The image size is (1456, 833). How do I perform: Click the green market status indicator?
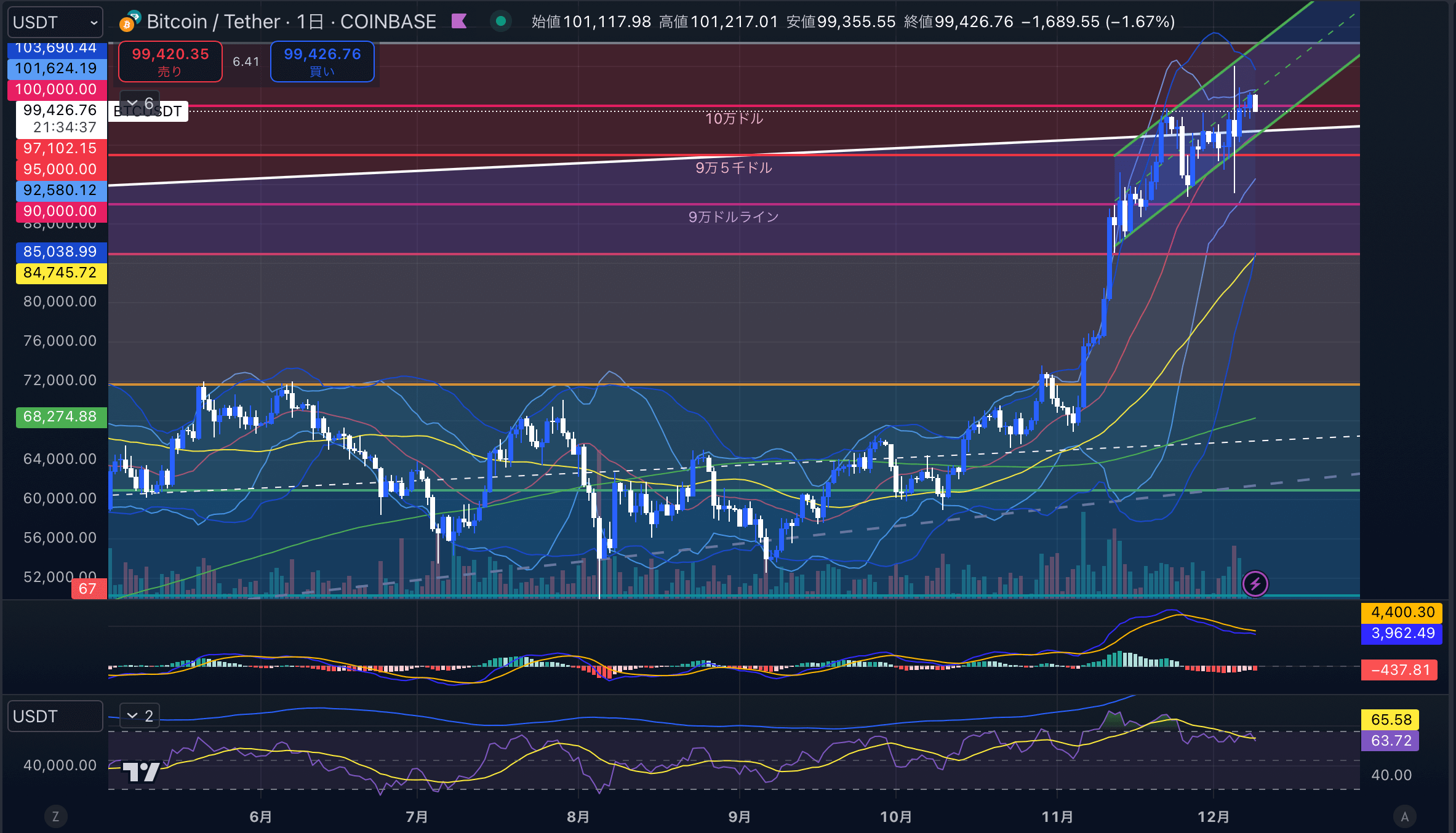[501, 22]
